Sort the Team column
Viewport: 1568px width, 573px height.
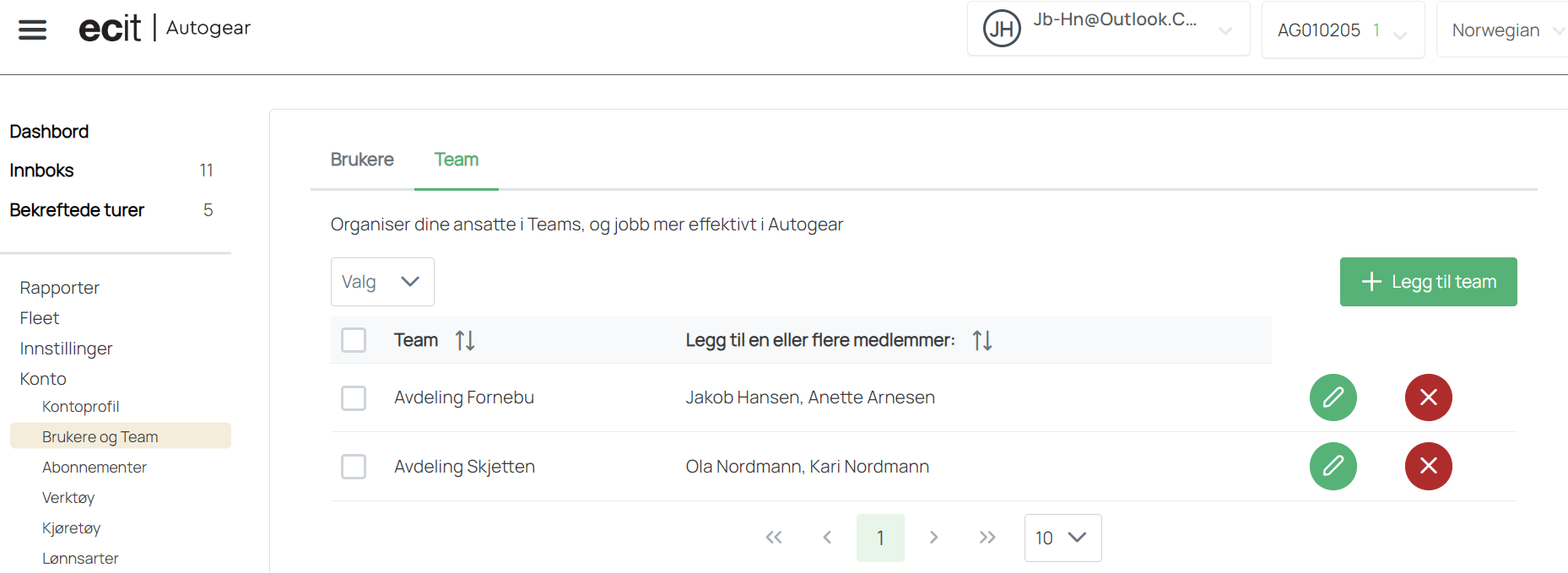pos(465,340)
